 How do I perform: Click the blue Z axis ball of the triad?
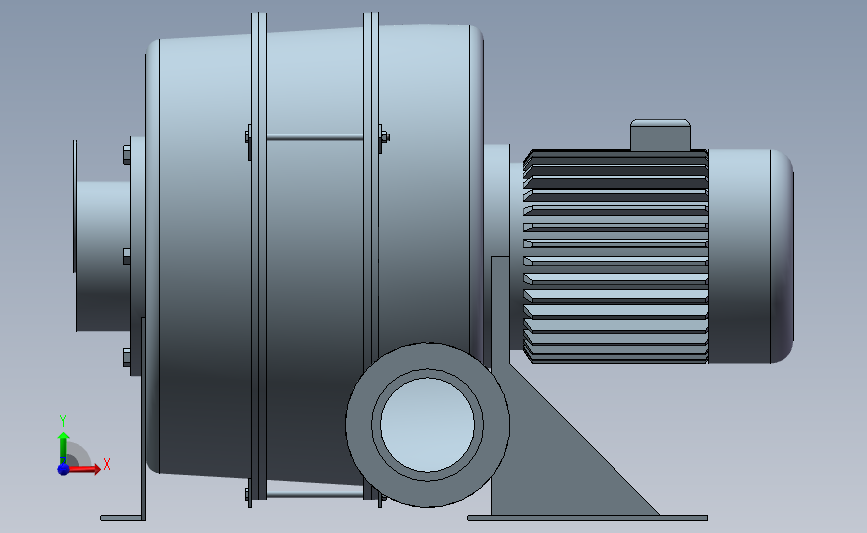point(63,469)
